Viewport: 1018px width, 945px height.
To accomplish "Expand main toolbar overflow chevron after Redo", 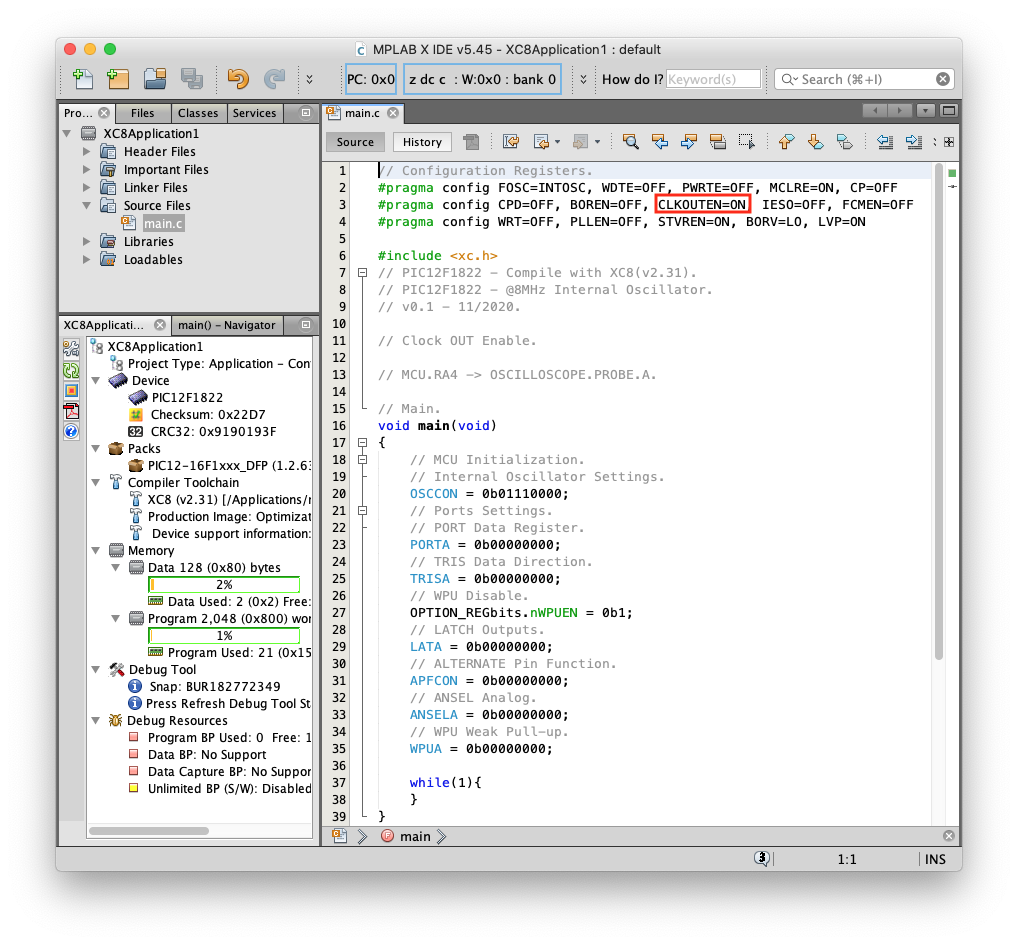I will (x=309, y=79).
